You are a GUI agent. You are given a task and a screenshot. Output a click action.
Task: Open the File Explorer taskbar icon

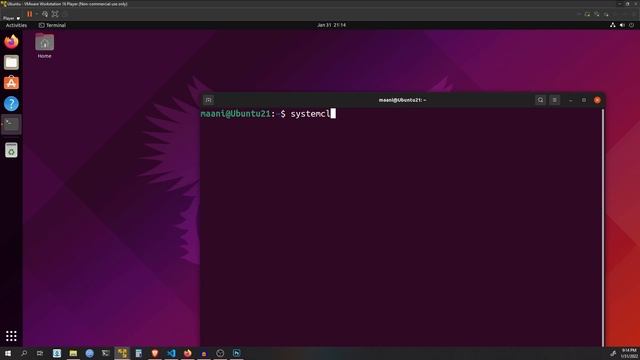click(x=73, y=353)
